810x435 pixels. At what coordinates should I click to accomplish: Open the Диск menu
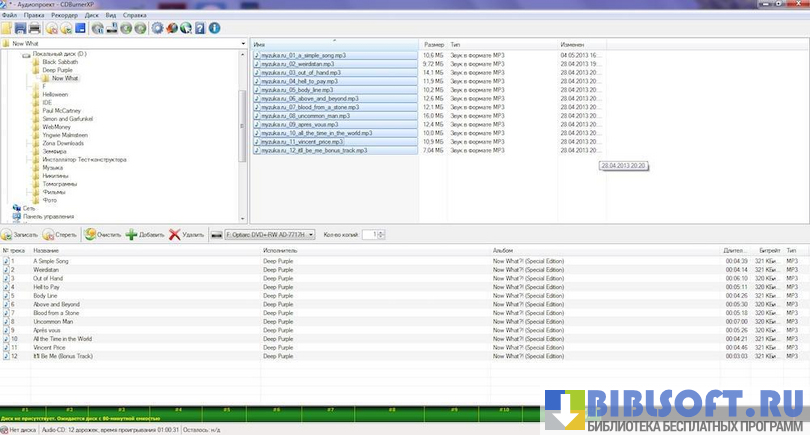point(92,16)
